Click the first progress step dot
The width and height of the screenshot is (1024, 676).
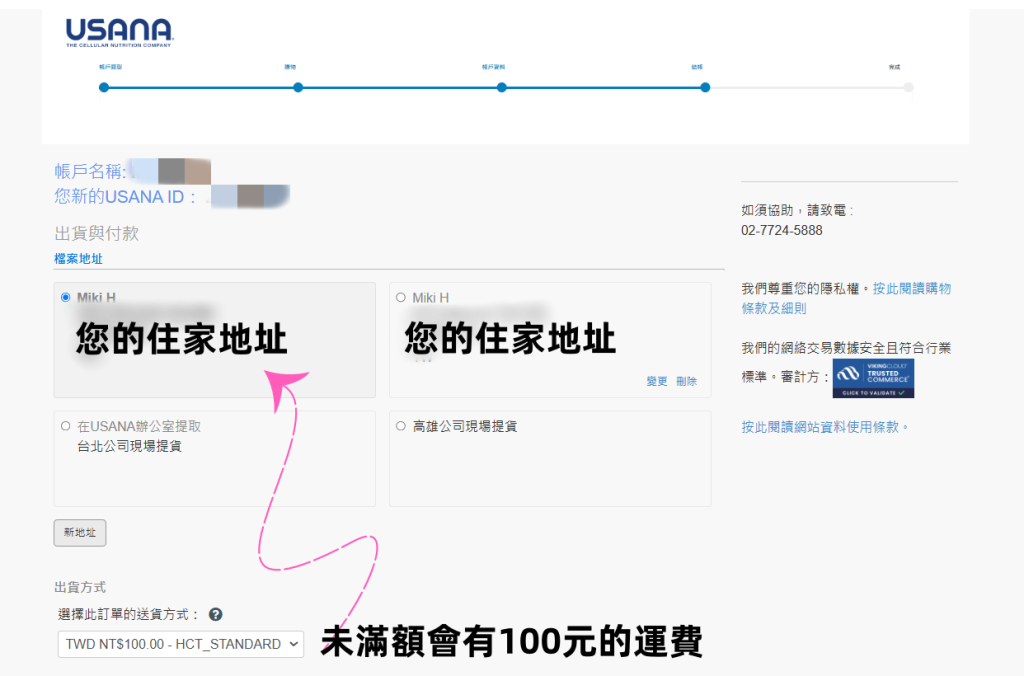coord(104,88)
